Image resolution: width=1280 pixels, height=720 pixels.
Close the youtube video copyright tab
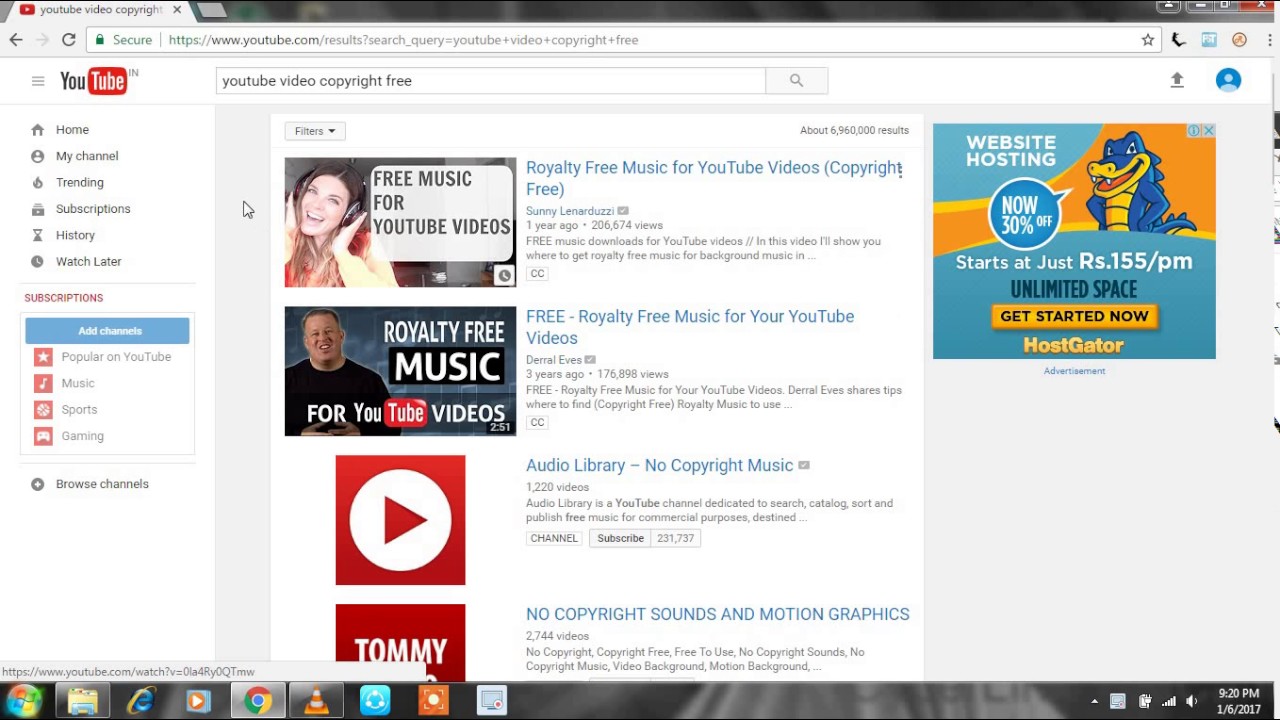coord(177,10)
